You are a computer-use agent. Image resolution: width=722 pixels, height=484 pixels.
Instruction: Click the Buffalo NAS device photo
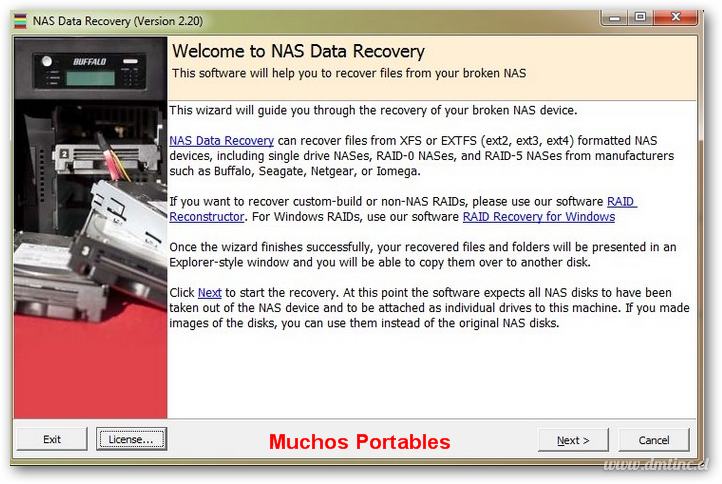(x=91, y=228)
